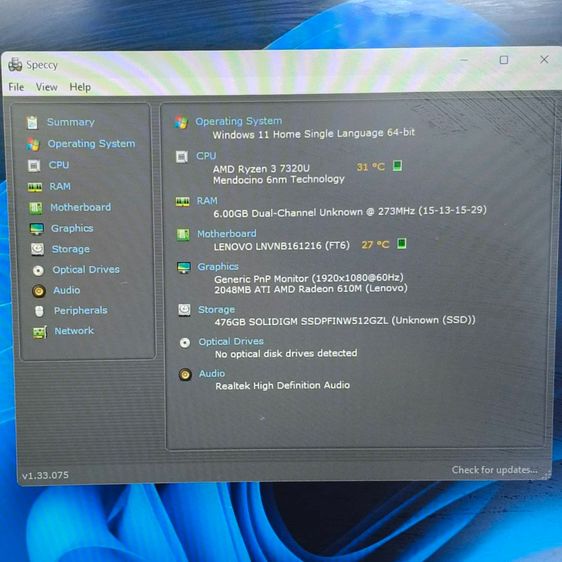This screenshot has height=562, width=562.
Task: Click the Operating System flag icon in sidebar
Action: pos(33,144)
